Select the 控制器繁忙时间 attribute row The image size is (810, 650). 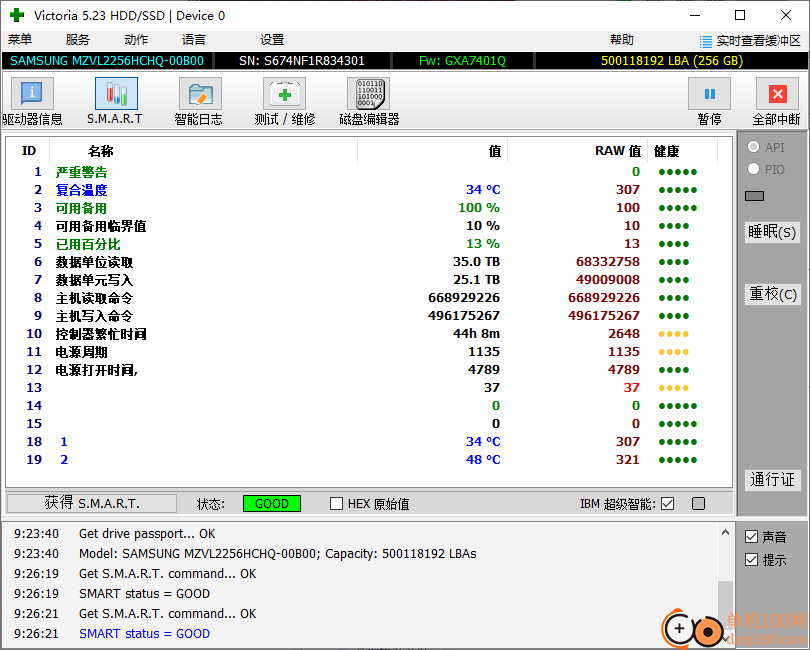coord(369,334)
